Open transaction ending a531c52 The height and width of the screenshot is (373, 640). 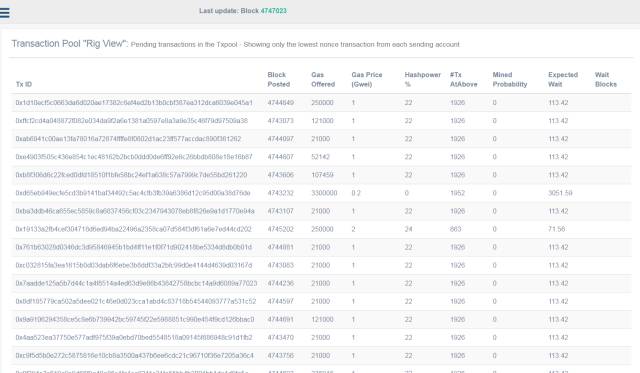(136, 301)
